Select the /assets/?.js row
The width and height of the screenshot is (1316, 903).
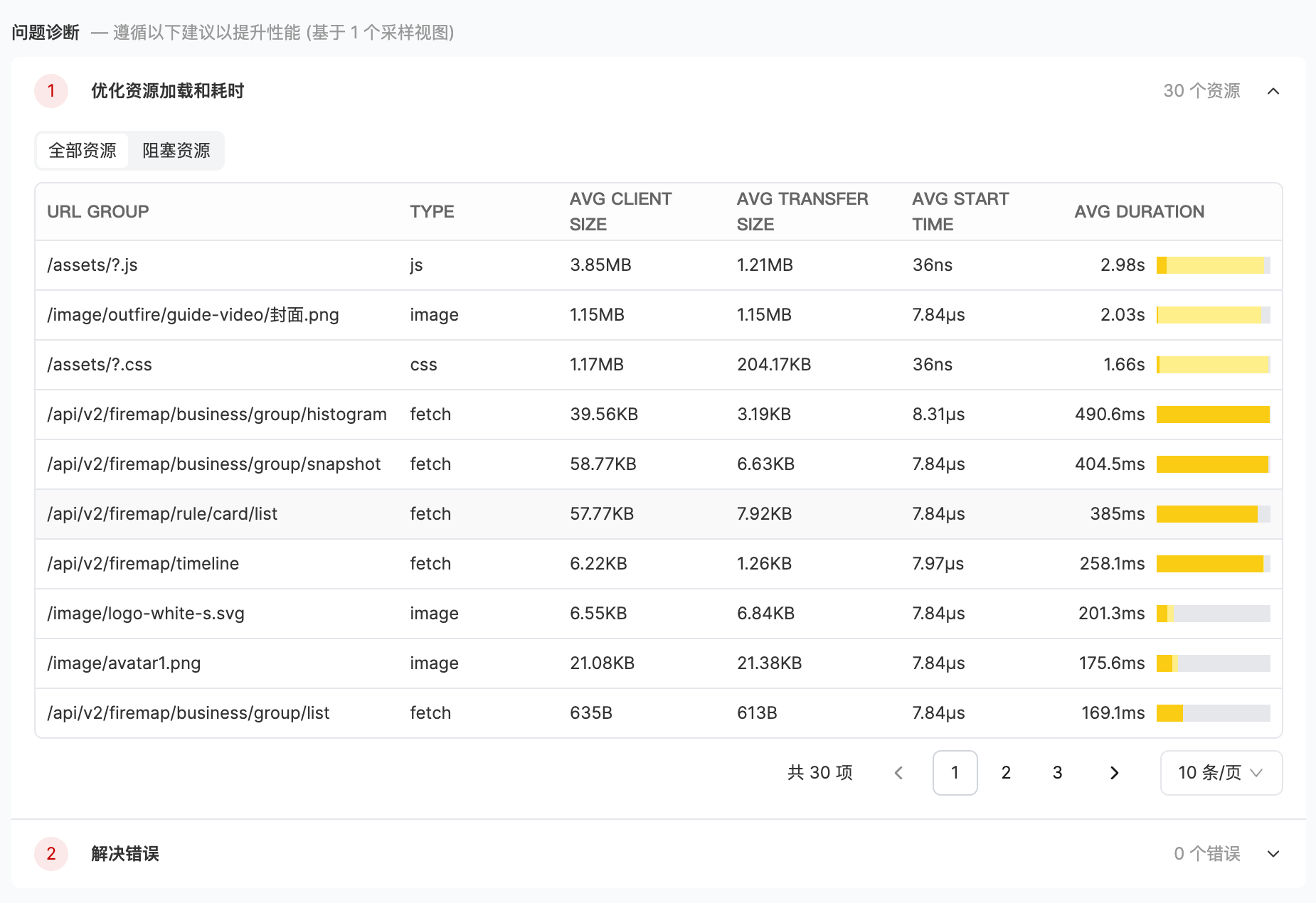coord(659,265)
